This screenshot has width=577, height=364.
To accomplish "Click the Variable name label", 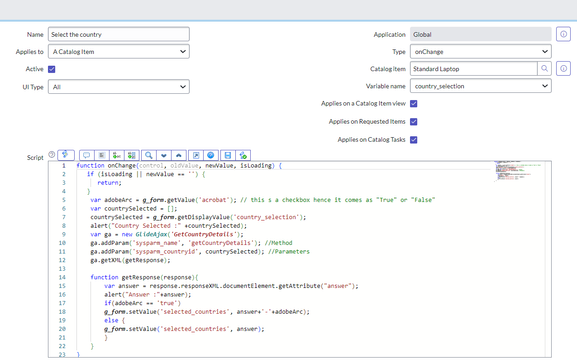I will point(386,86).
